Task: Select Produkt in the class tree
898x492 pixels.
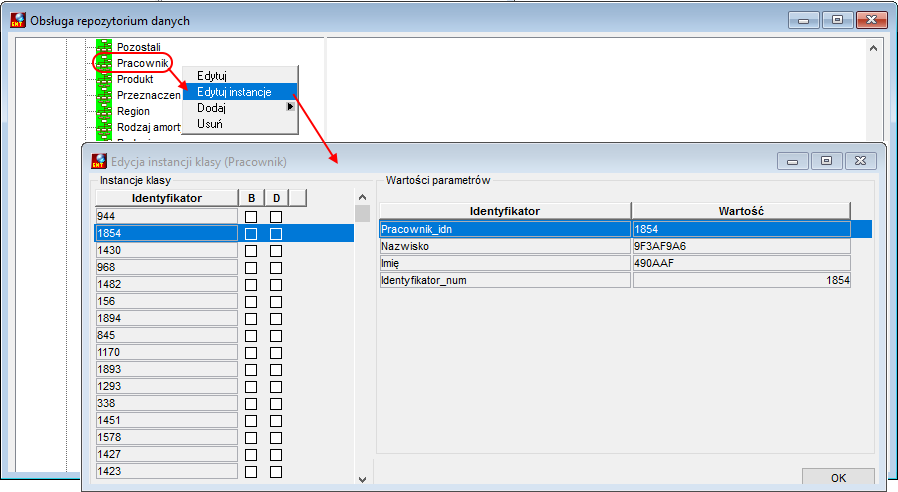Action: (x=135, y=79)
